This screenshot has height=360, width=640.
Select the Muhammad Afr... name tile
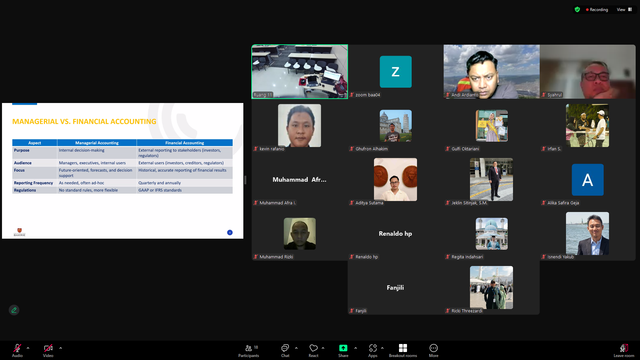point(300,179)
